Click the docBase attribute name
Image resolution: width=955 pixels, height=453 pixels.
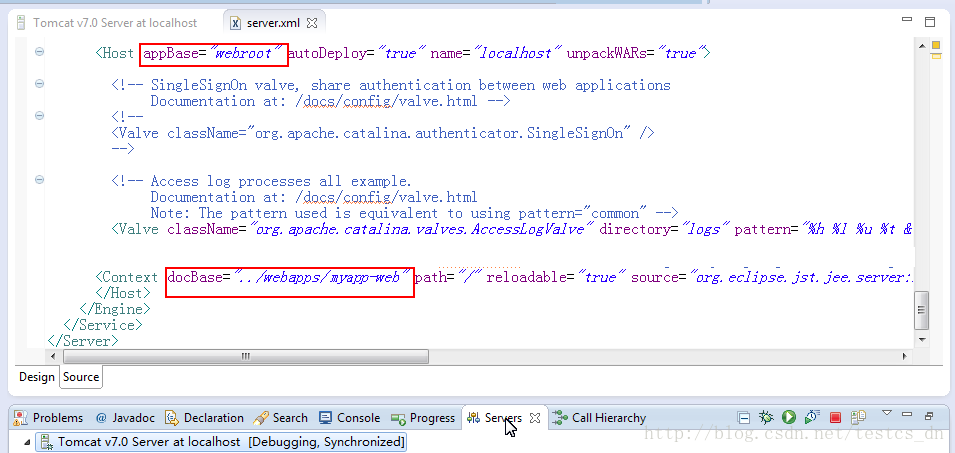tap(195, 278)
